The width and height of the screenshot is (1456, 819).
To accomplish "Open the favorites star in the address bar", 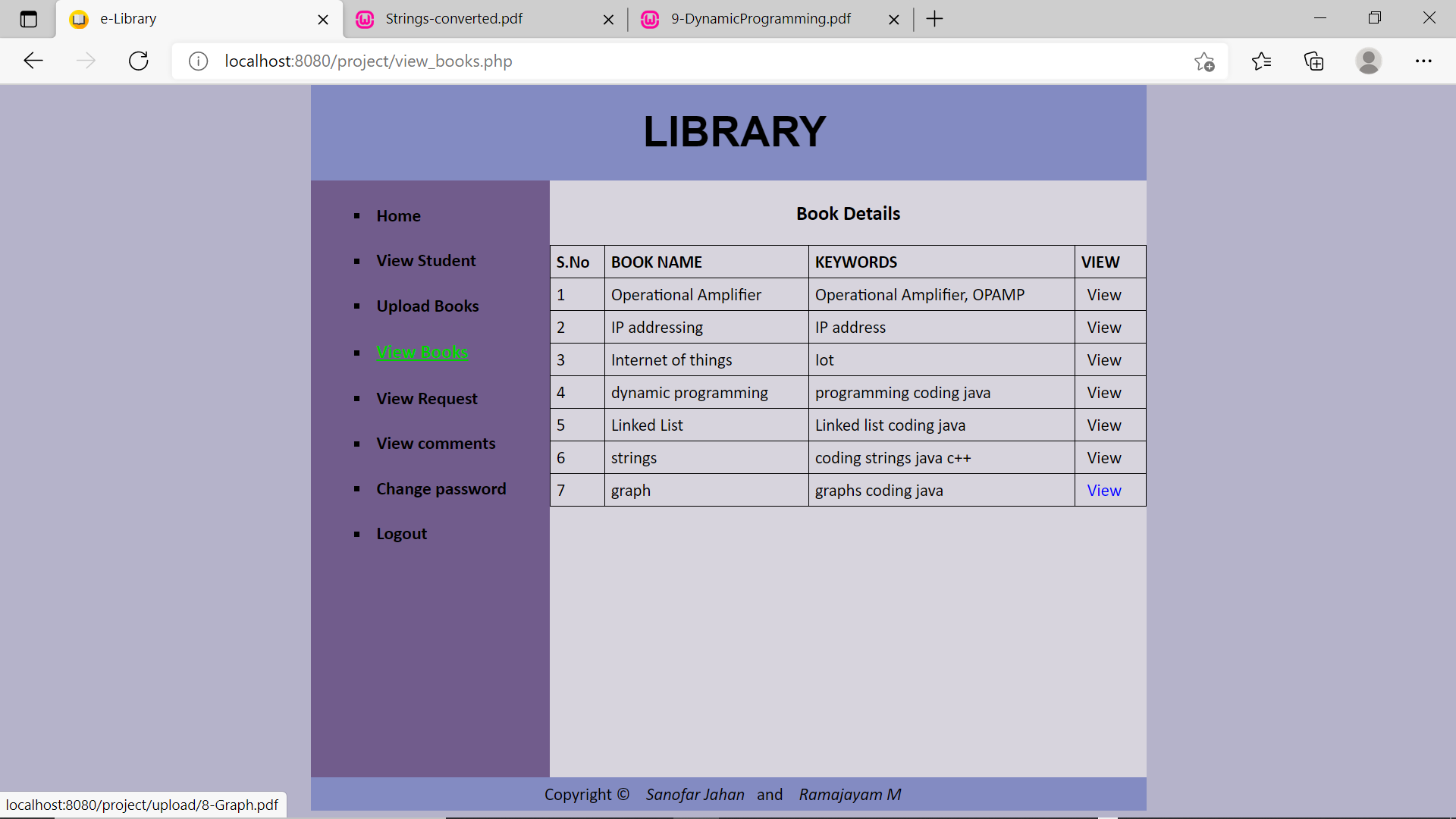I will coord(1204,61).
